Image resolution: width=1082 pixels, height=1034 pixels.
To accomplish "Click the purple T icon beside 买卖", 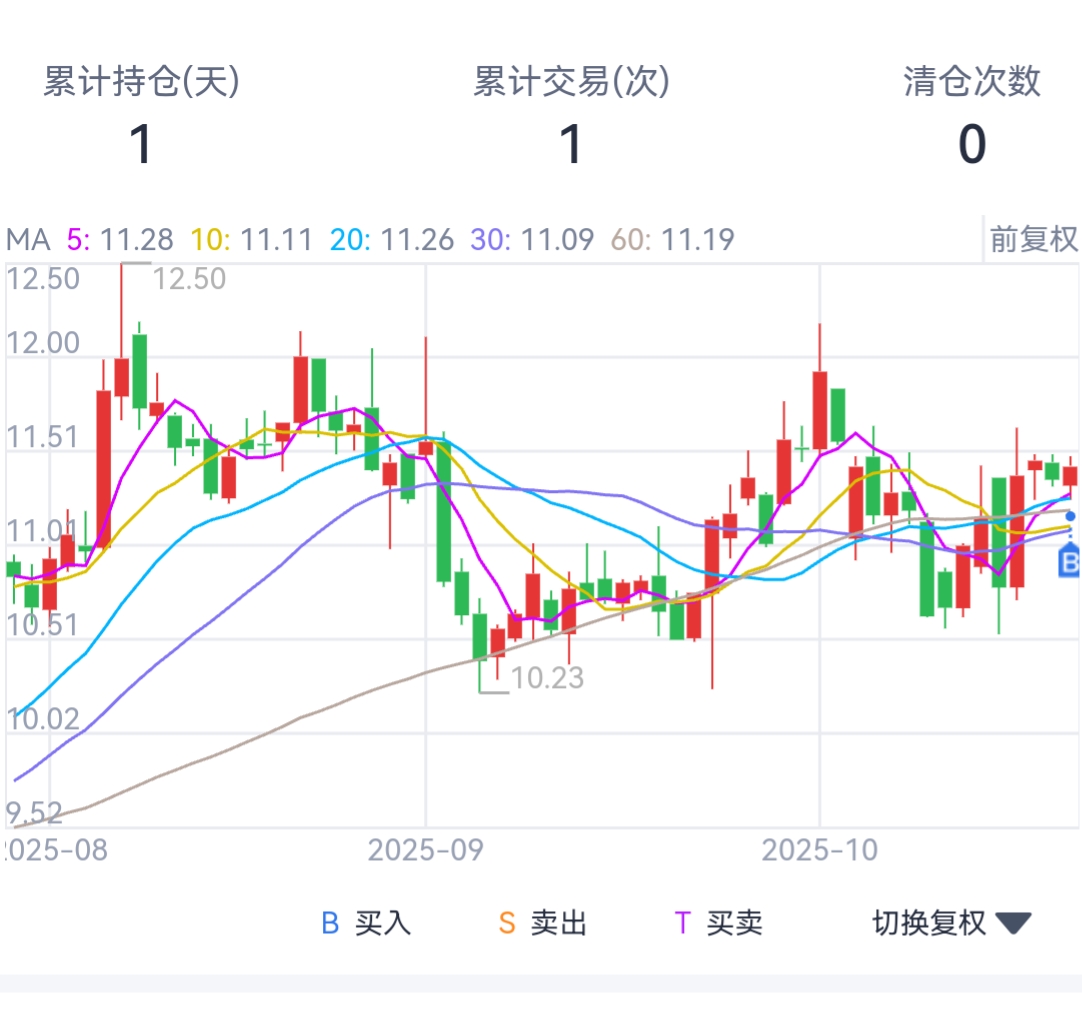I will tap(683, 923).
